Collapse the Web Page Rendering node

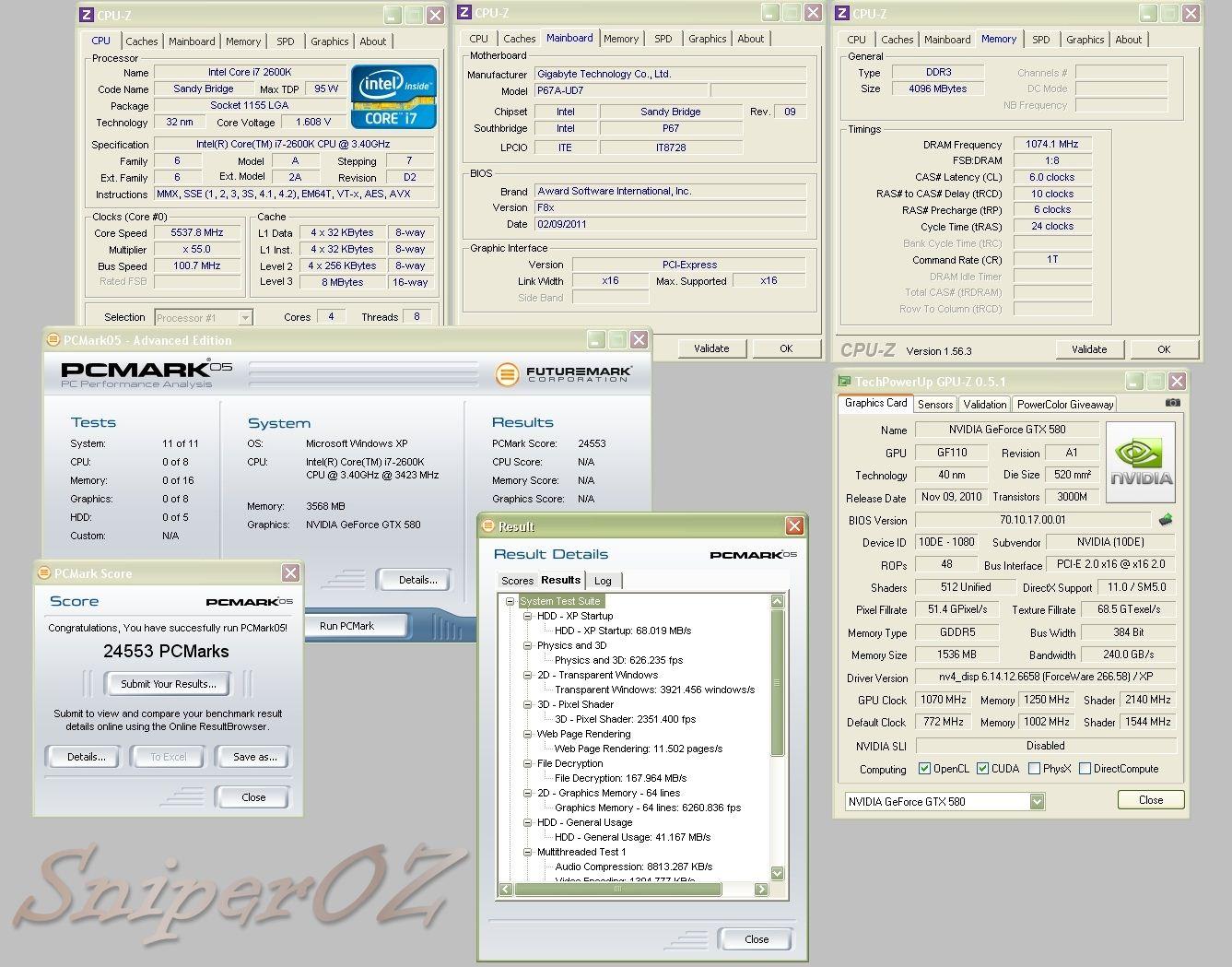[528, 734]
